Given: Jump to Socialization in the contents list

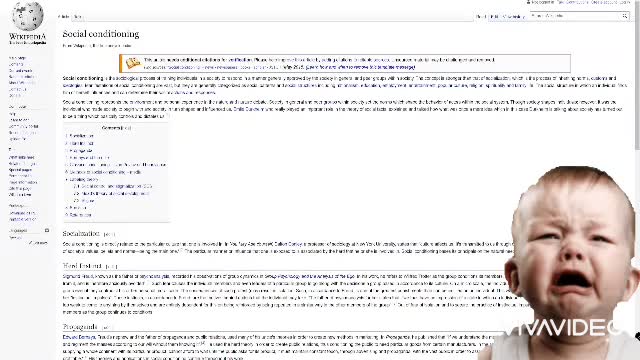Looking at the screenshot, I should [81, 136].
